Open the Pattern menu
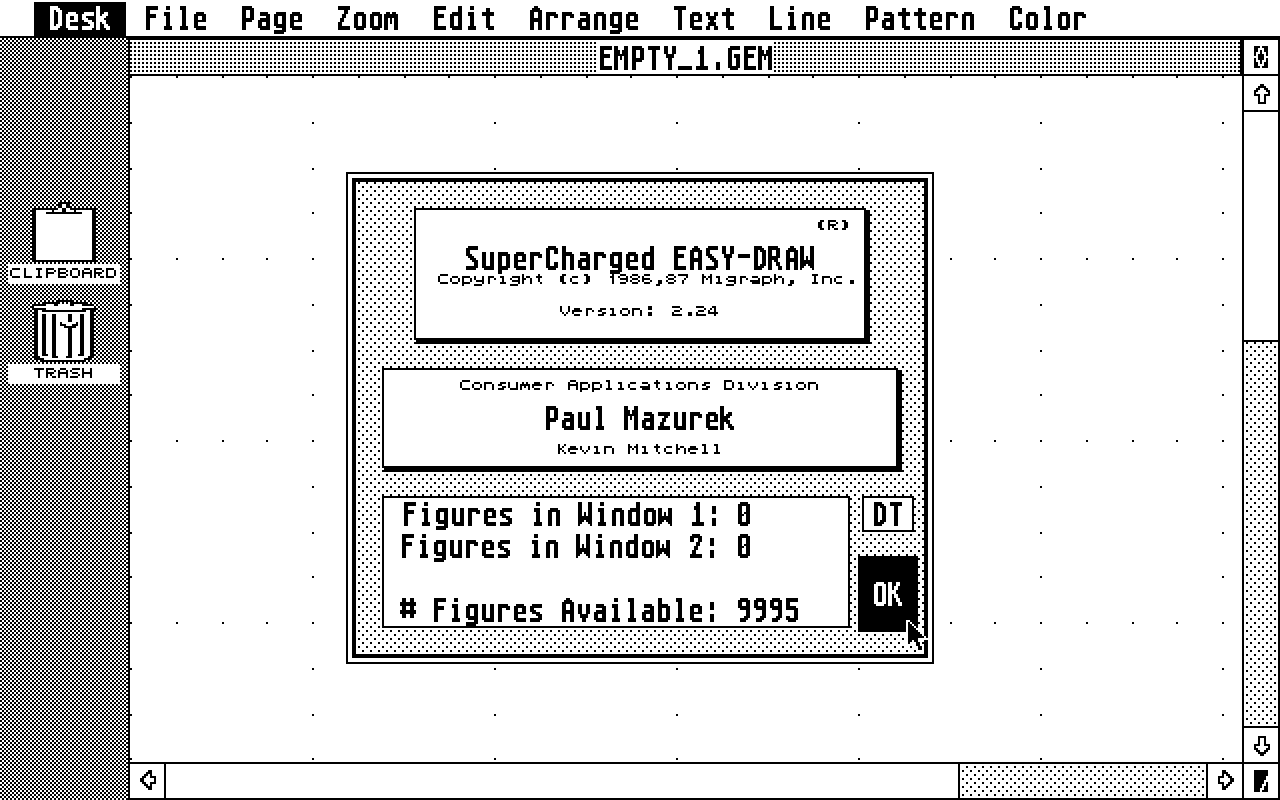 point(919,19)
